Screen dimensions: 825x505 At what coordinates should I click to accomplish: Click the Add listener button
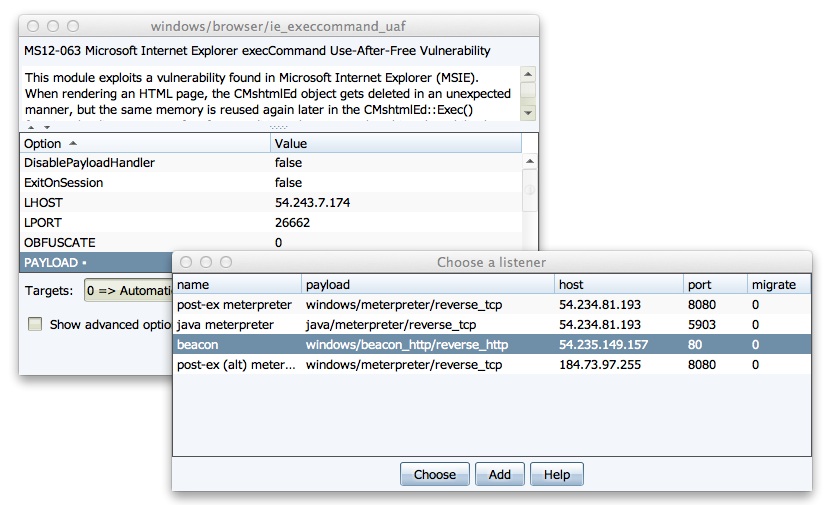click(x=500, y=475)
